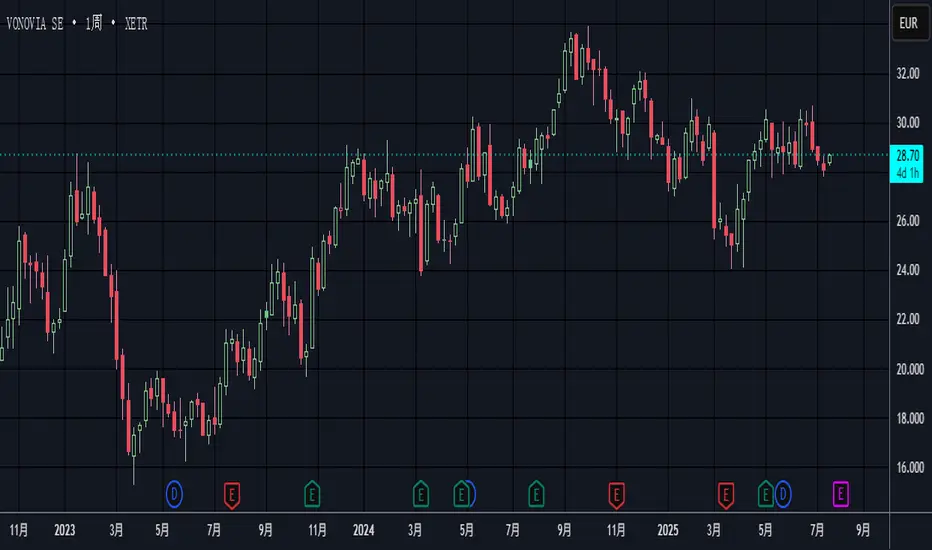
Task: Click the green E earnings marker near May 2025
Action: click(766, 492)
